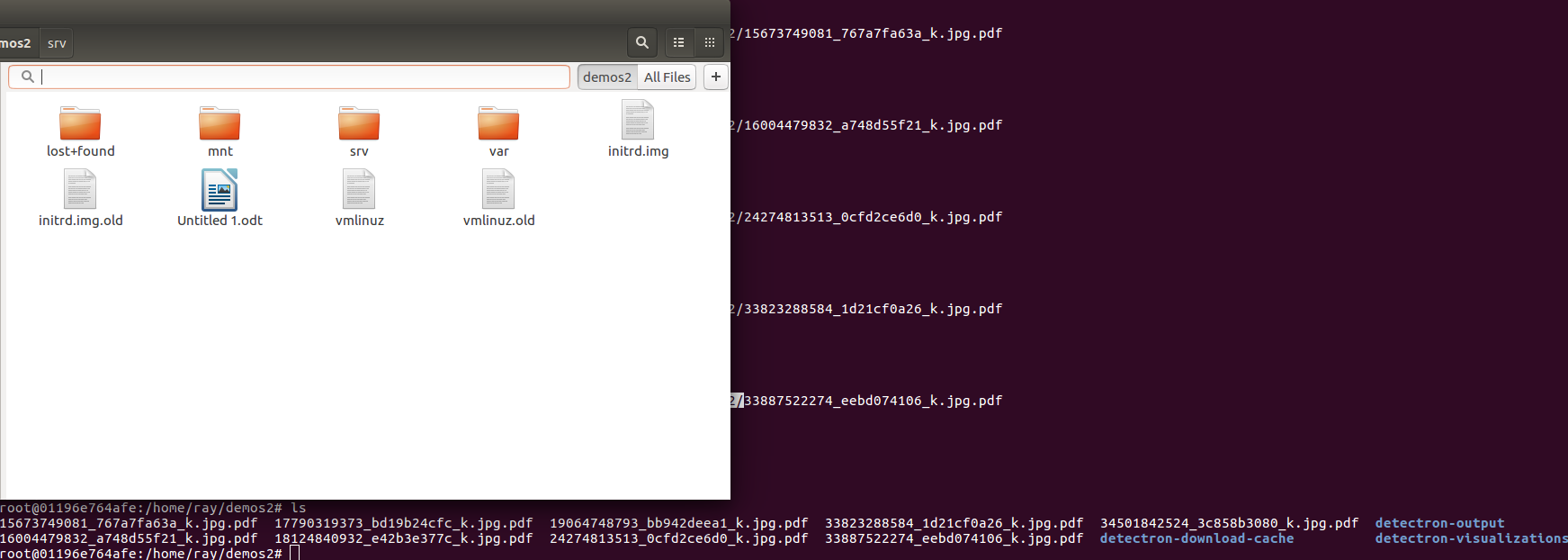Click 34501842524_3c858b3080_k.jpg.pdf in terminal listing

pos(1230,523)
